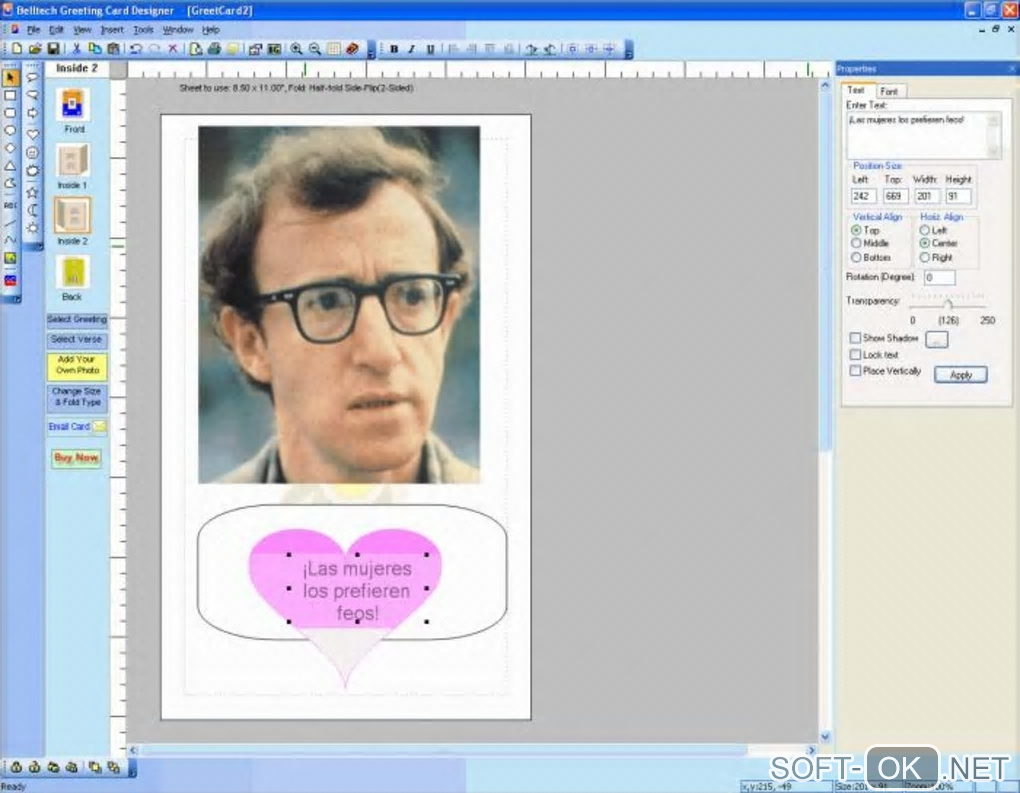Adjust the Transparency slider handle
This screenshot has width=1020, height=793.
click(x=948, y=304)
